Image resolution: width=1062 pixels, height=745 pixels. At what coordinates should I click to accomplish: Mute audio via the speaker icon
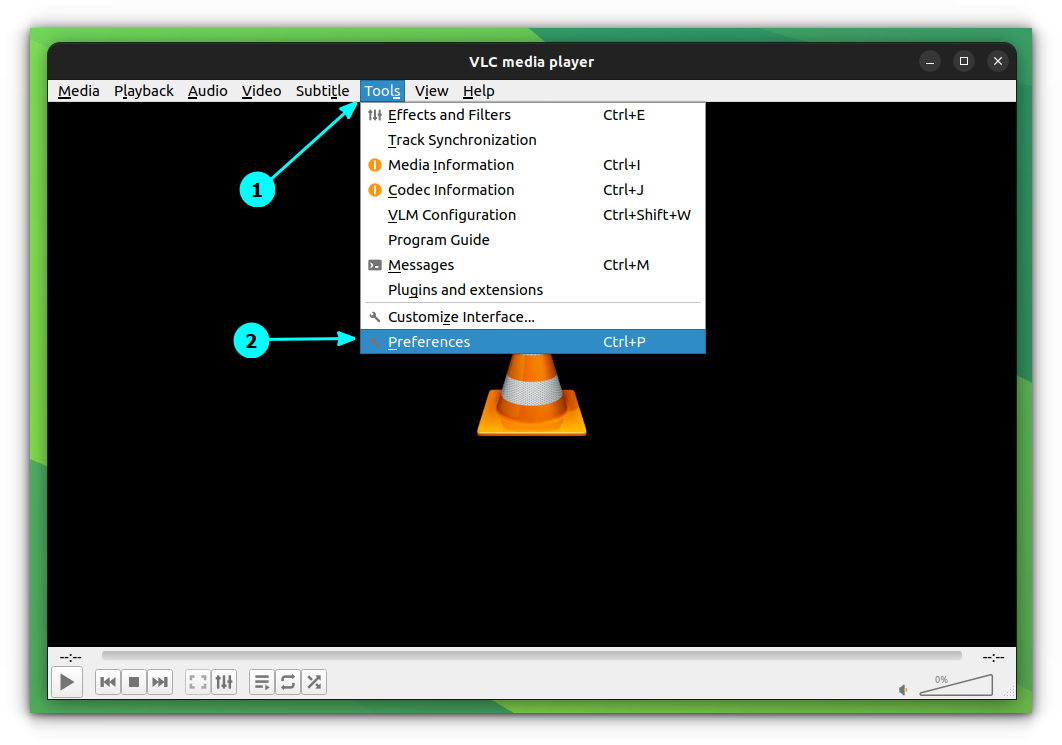click(903, 690)
